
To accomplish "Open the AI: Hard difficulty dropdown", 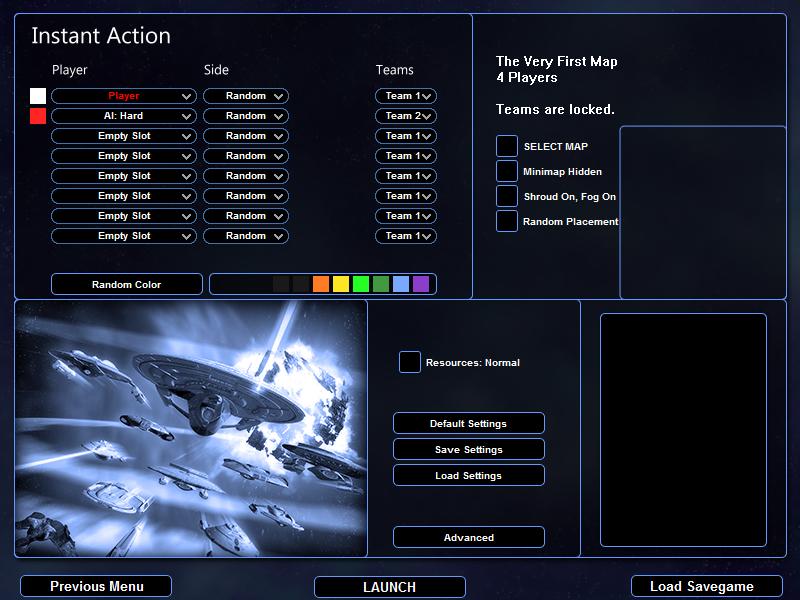I will 124,116.
